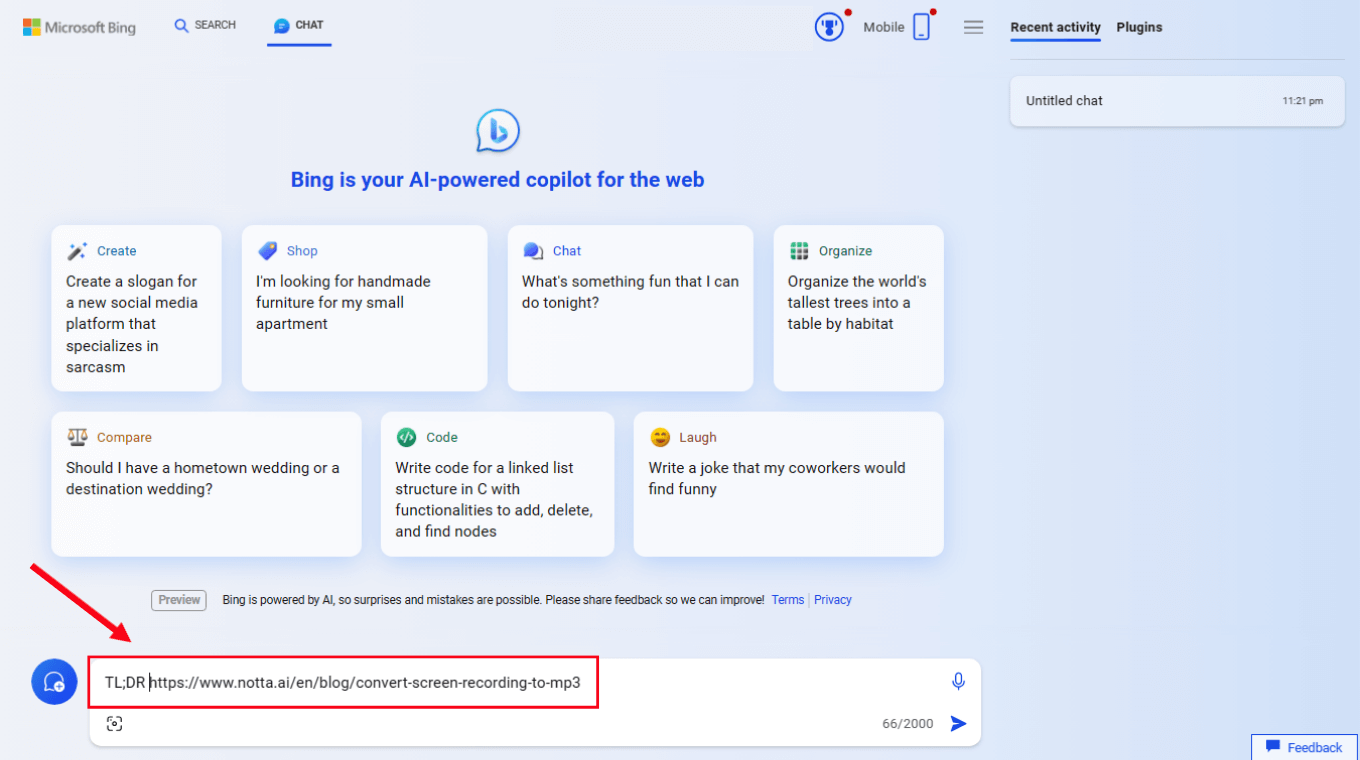Switch to the SEARCH tab
1360x760 pixels.
click(x=205, y=26)
